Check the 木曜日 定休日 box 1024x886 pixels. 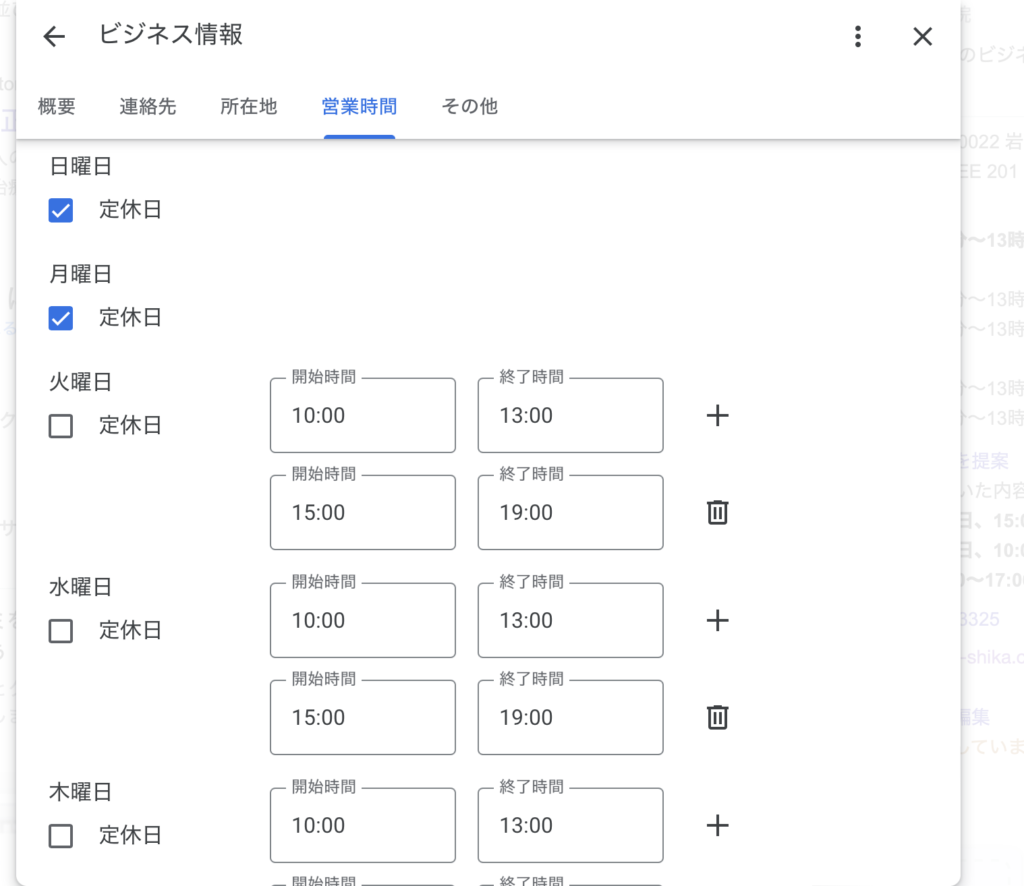[x=61, y=836]
